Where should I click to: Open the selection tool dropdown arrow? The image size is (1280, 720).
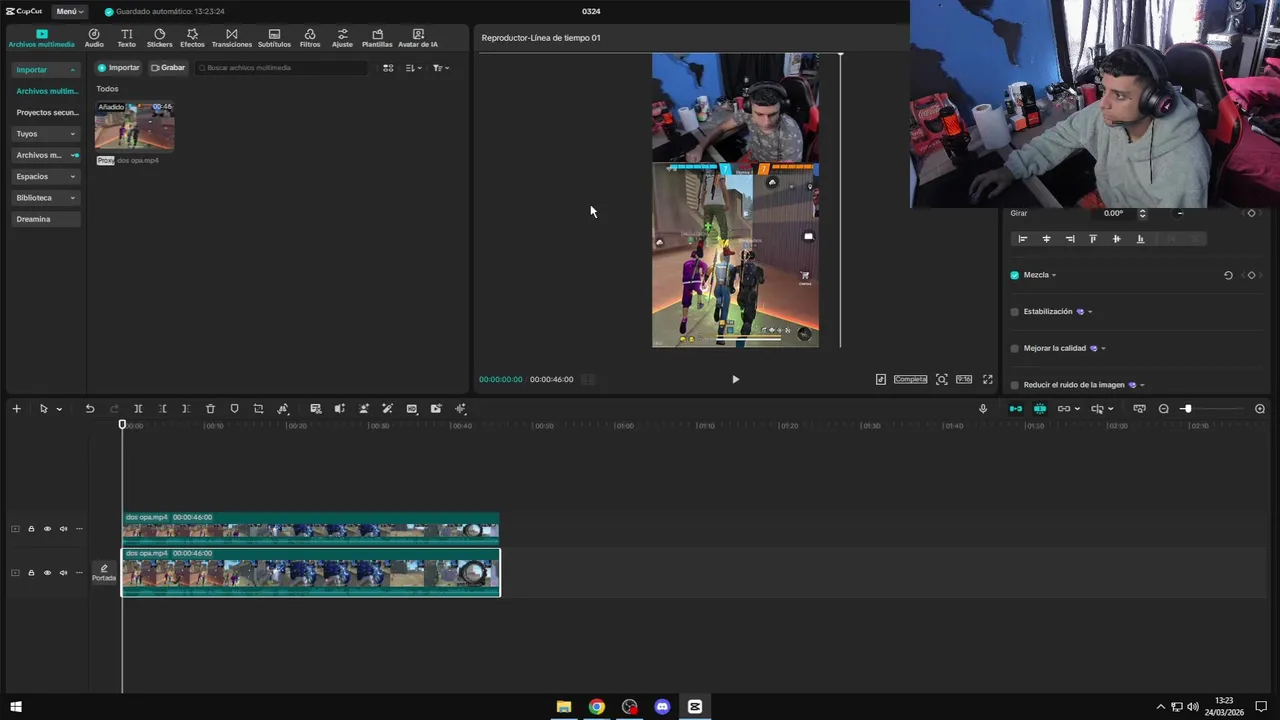[59, 409]
